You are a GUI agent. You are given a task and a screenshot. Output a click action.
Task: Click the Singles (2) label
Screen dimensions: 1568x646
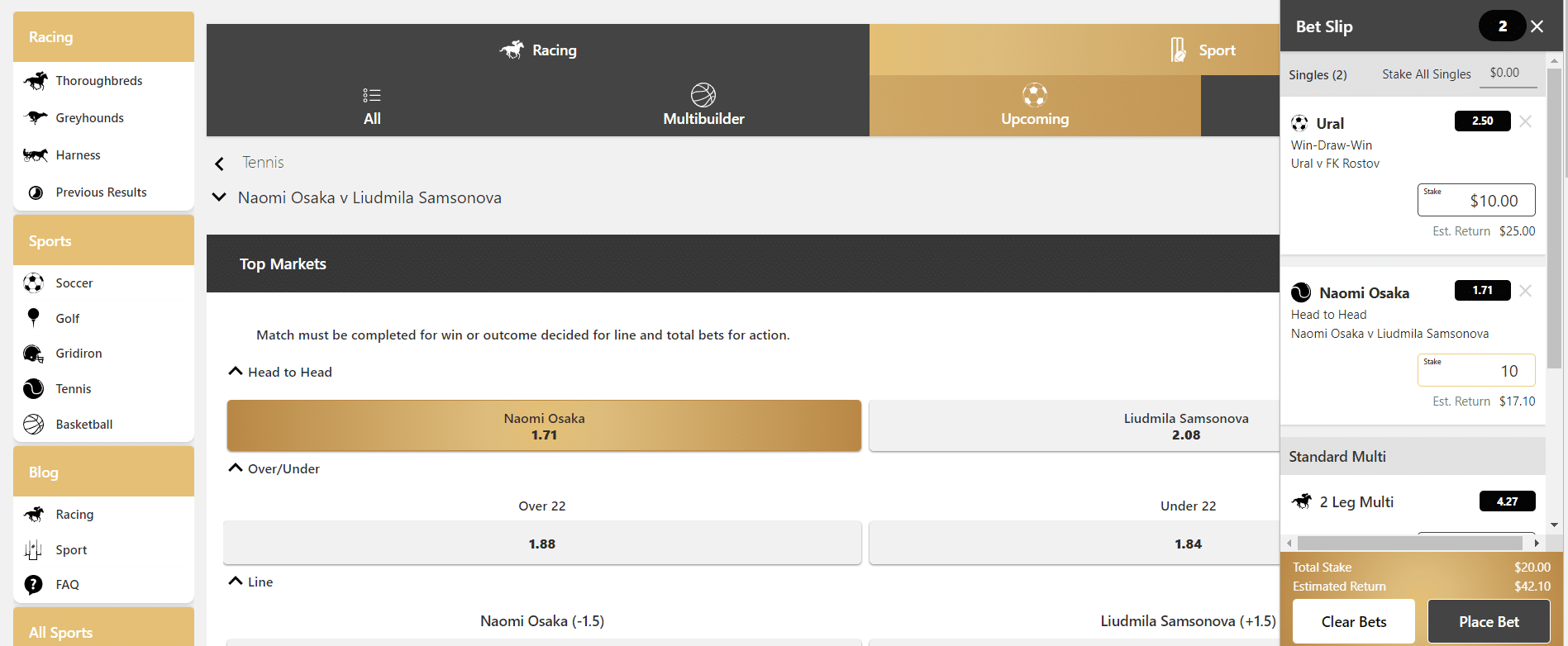[1318, 75]
